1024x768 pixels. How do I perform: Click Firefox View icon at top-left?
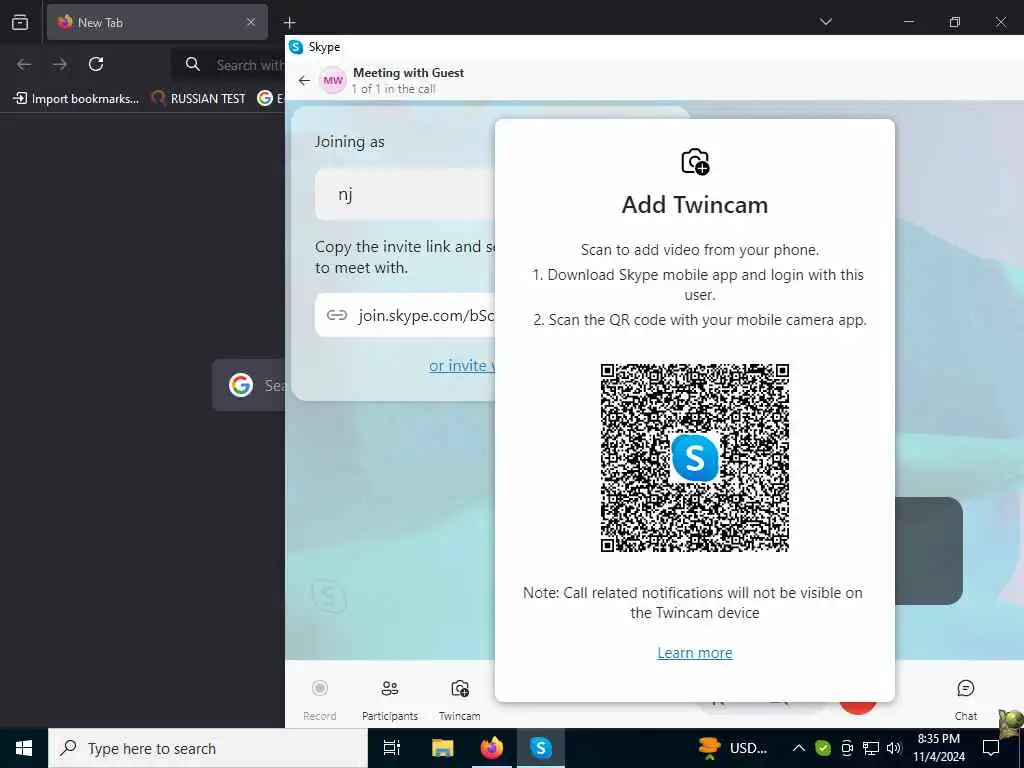(20, 22)
